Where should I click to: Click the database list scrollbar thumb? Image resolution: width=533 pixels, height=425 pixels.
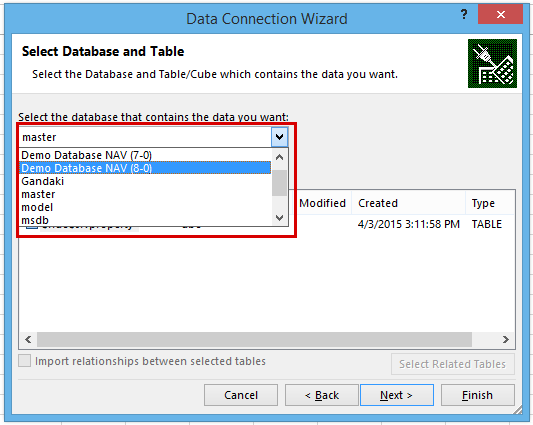279,183
